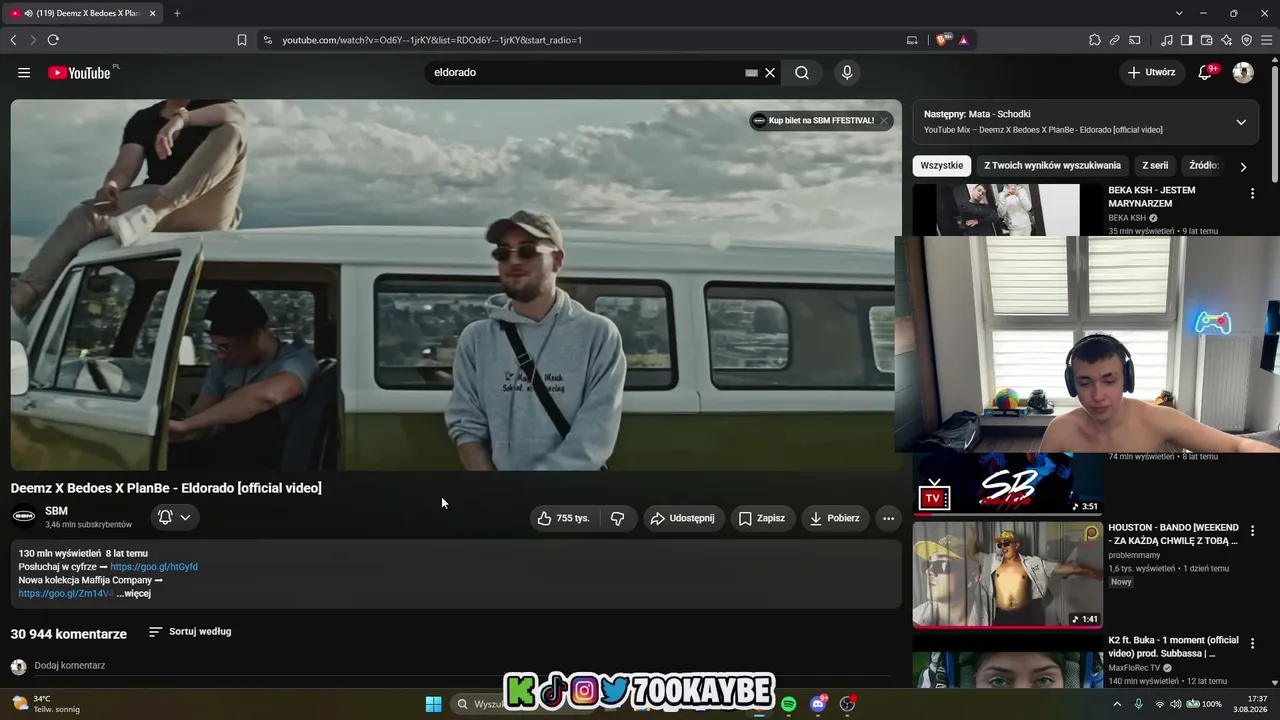
Task: Select the Wszystkie filter chip
Action: (942, 166)
